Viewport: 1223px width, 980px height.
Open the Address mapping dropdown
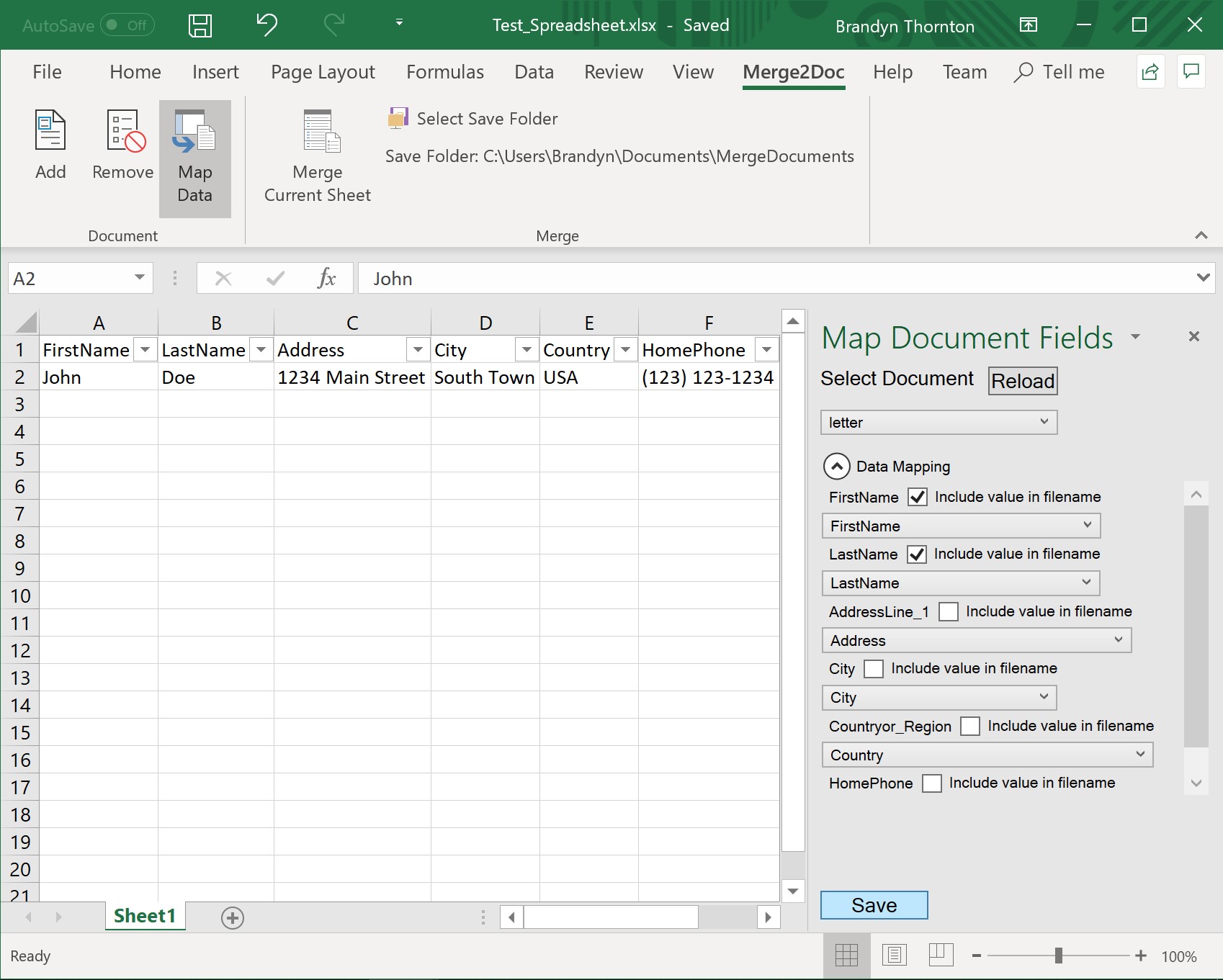[977, 640]
